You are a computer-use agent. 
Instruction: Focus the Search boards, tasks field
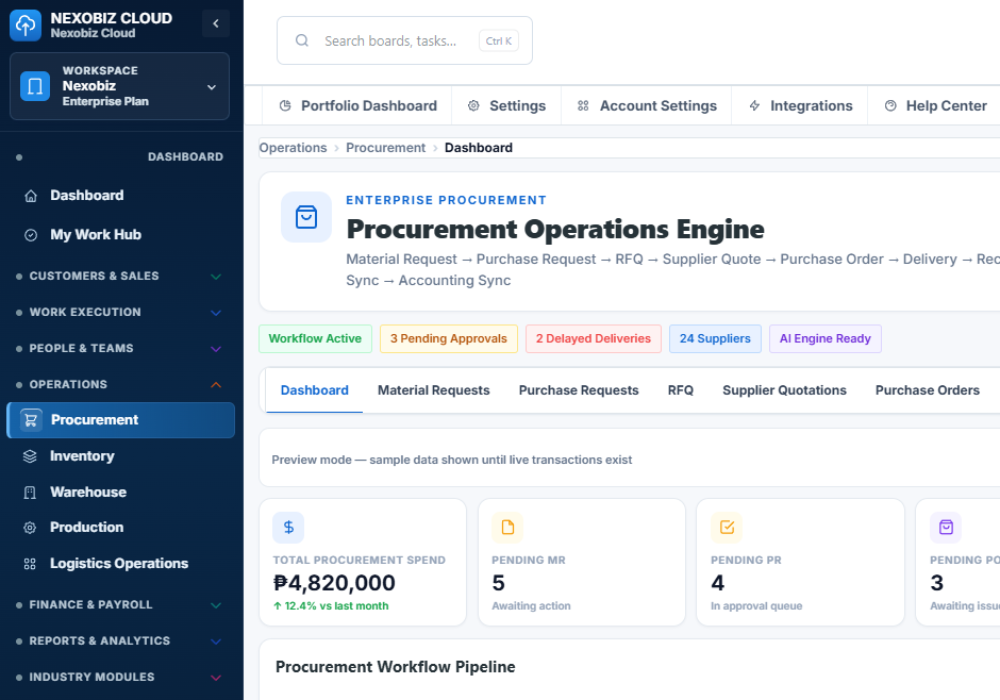point(404,41)
